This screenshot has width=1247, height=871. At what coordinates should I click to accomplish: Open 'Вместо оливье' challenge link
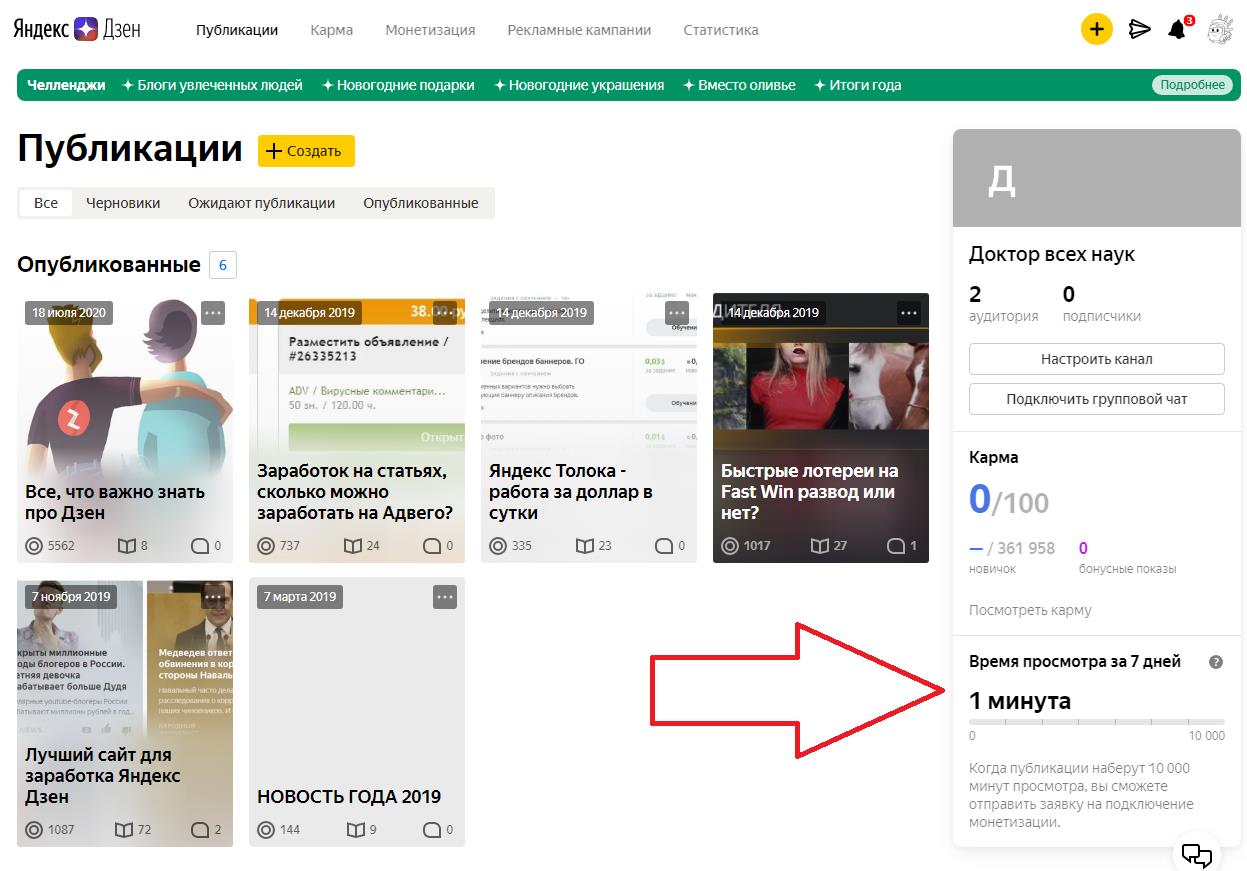[739, 85]
